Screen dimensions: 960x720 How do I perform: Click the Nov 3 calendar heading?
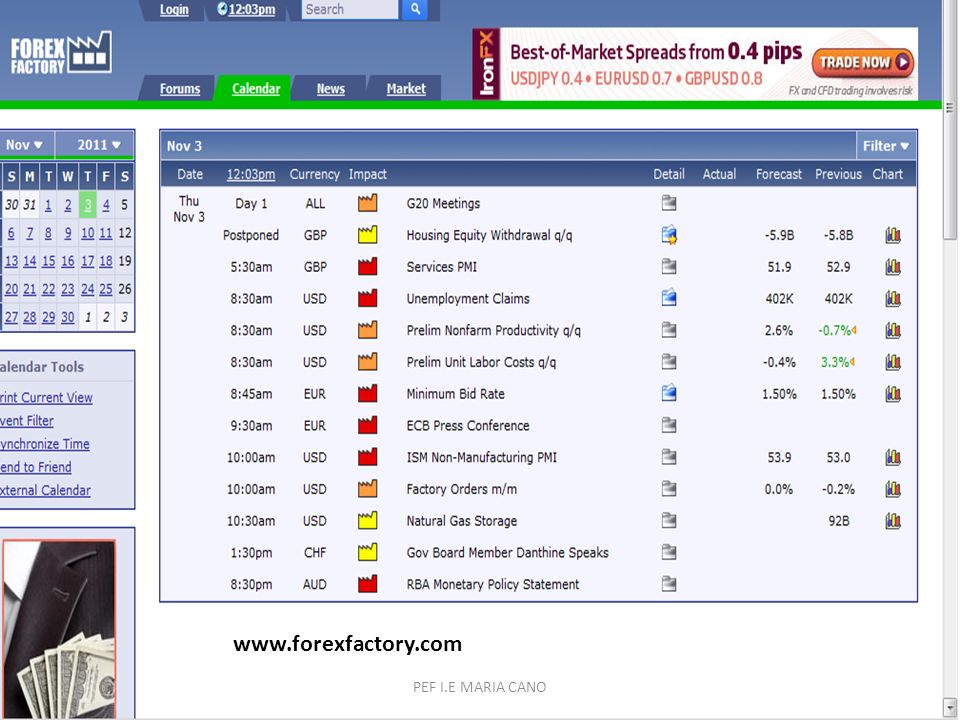pos(184,146)
